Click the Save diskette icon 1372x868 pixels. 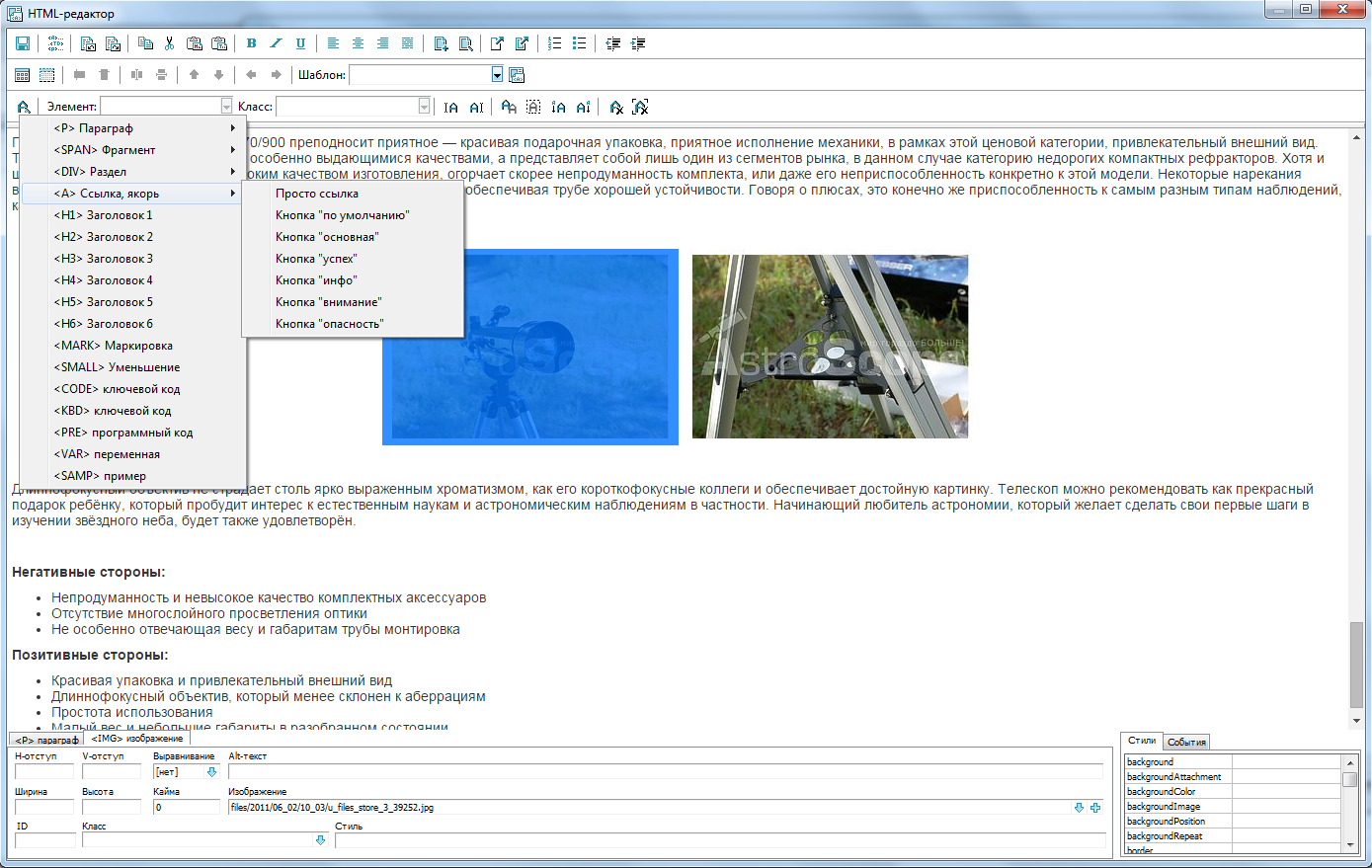pos(22,43)
